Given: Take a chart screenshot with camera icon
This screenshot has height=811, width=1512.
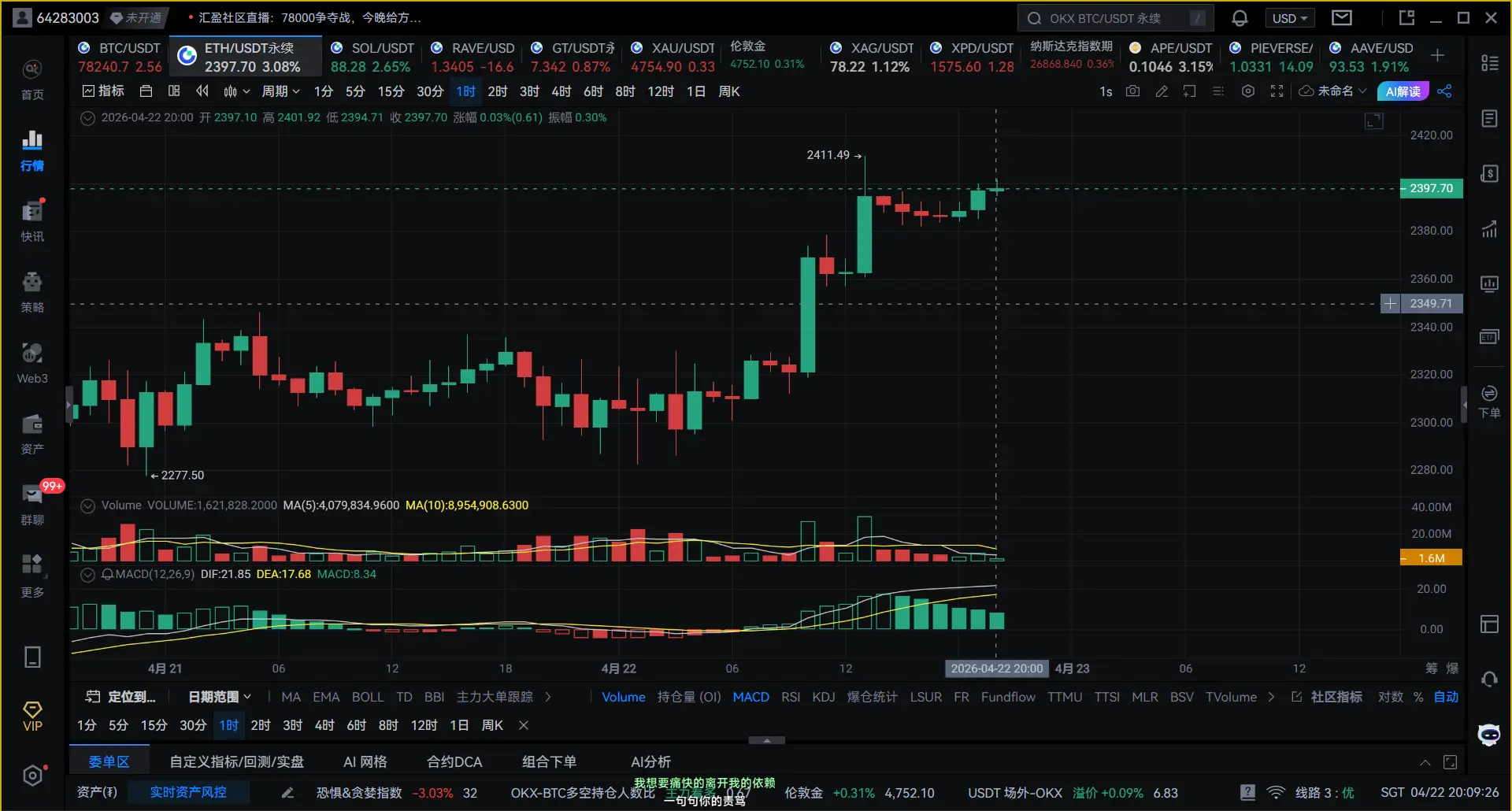Looking at the screenshot, I should click(1132, 91).
